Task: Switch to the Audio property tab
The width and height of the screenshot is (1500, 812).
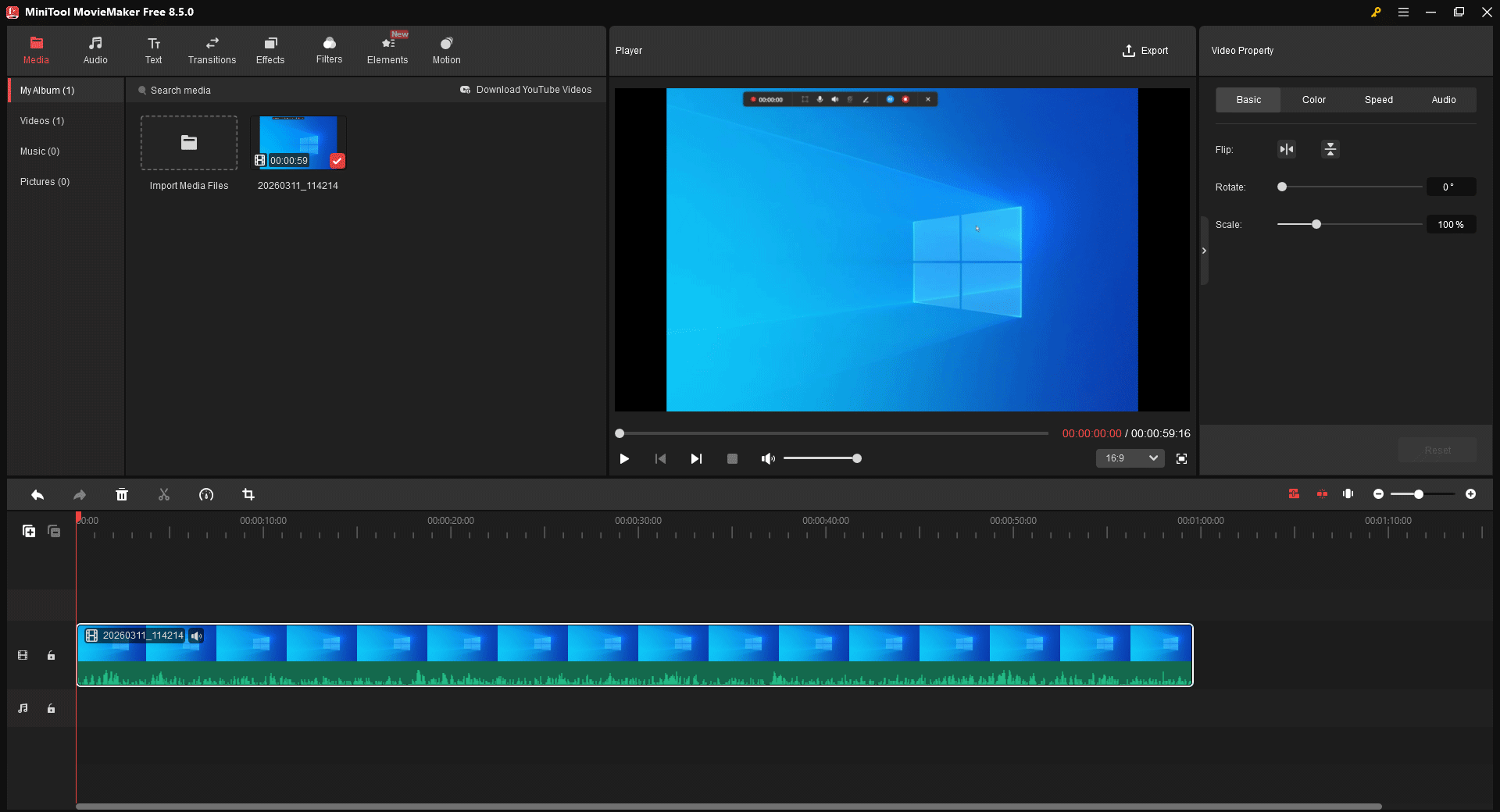Action: 1444,99
